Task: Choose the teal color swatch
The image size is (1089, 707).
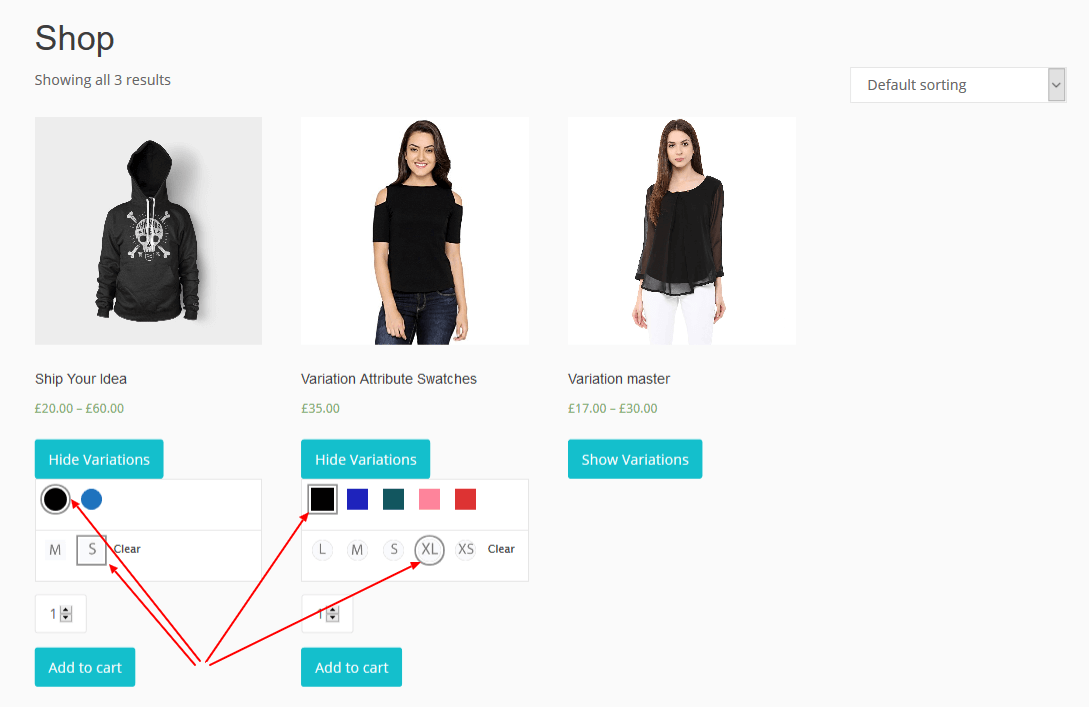Action: coord(393,499)
